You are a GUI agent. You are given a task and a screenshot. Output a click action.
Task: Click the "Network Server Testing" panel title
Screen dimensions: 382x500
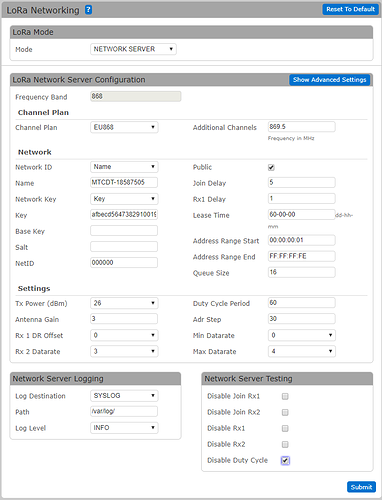[248, 379]
